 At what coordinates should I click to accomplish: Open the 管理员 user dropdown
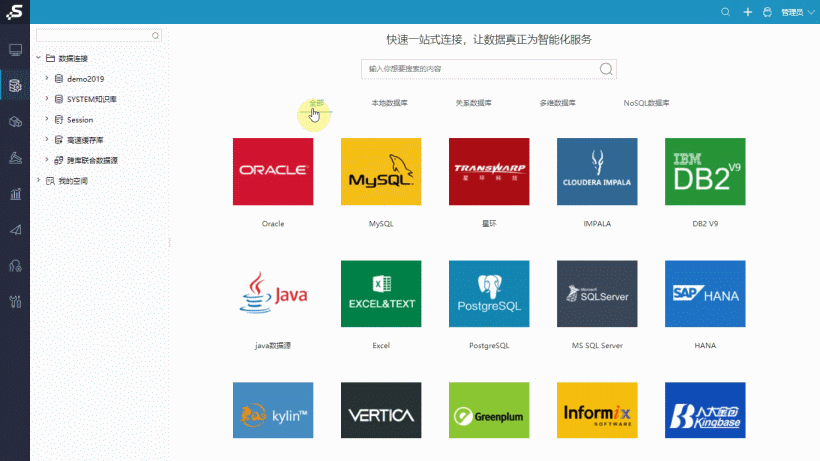pos(797,13)
